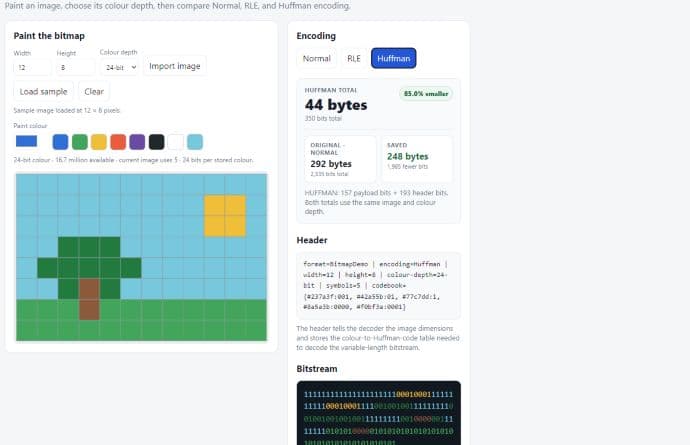Click the Height input field
The height and width of the screenshot is (445, 690).
tap(75, 67)
